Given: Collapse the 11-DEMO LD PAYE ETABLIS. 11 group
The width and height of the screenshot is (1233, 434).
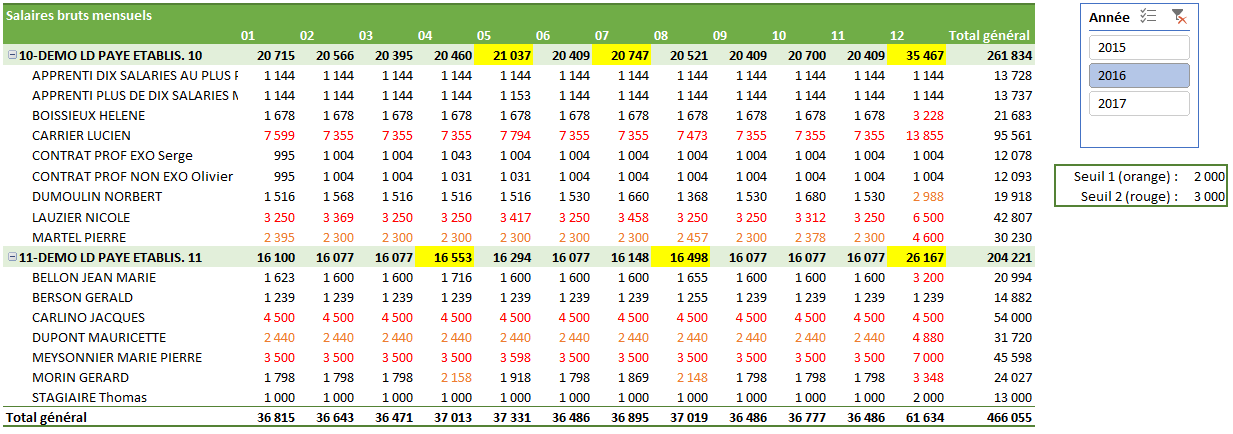Looking at the screenshot, I should pyautogui.click(x=11, y=257).
